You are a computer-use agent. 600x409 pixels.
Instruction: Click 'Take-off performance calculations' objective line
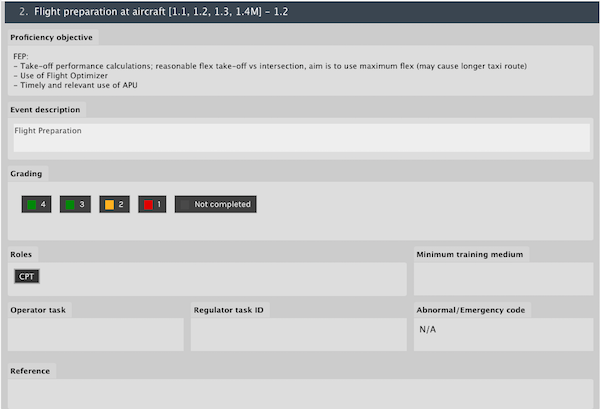270,66
